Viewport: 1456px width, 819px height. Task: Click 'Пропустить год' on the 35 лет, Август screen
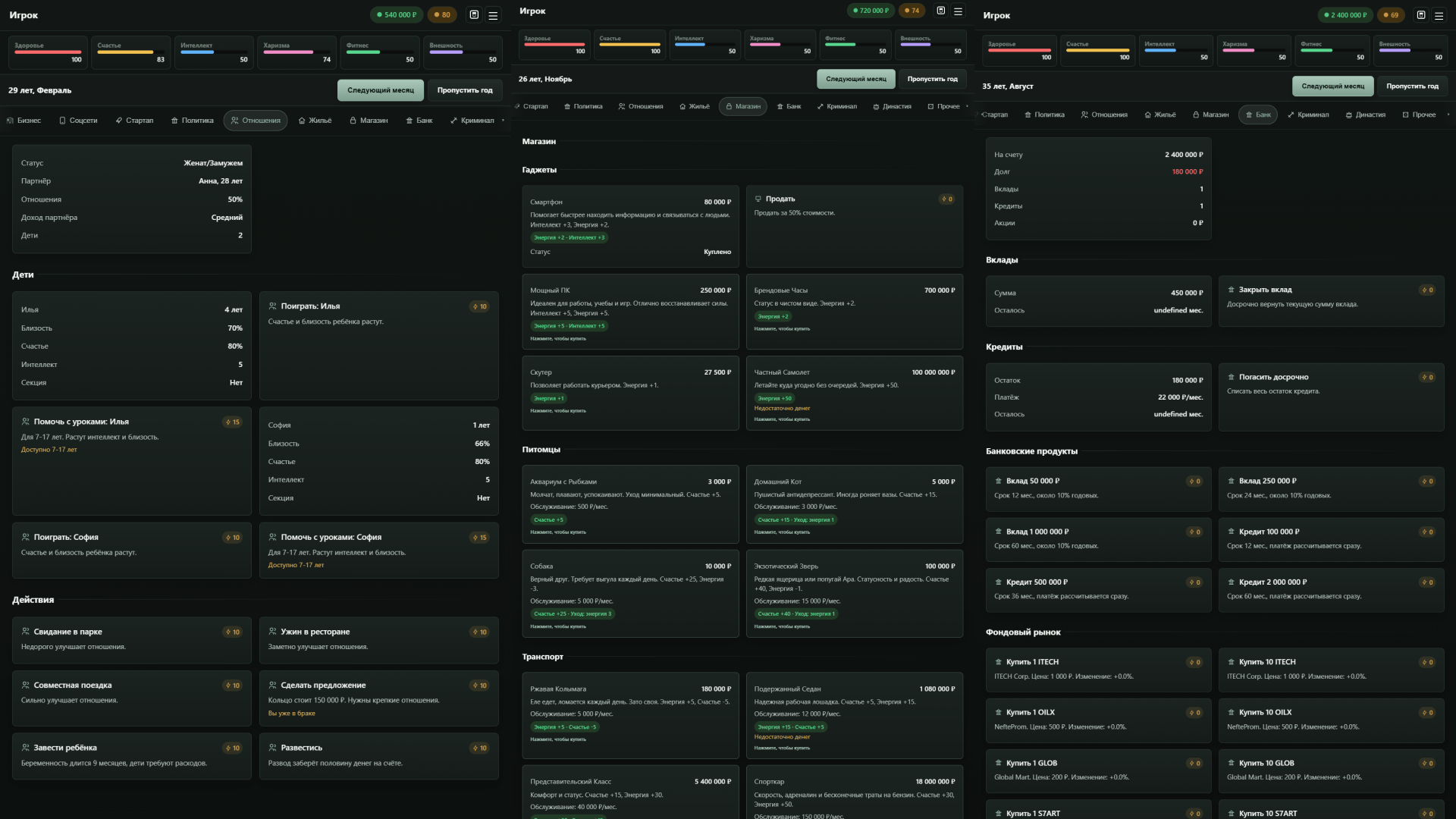[x=1412, y=86]
